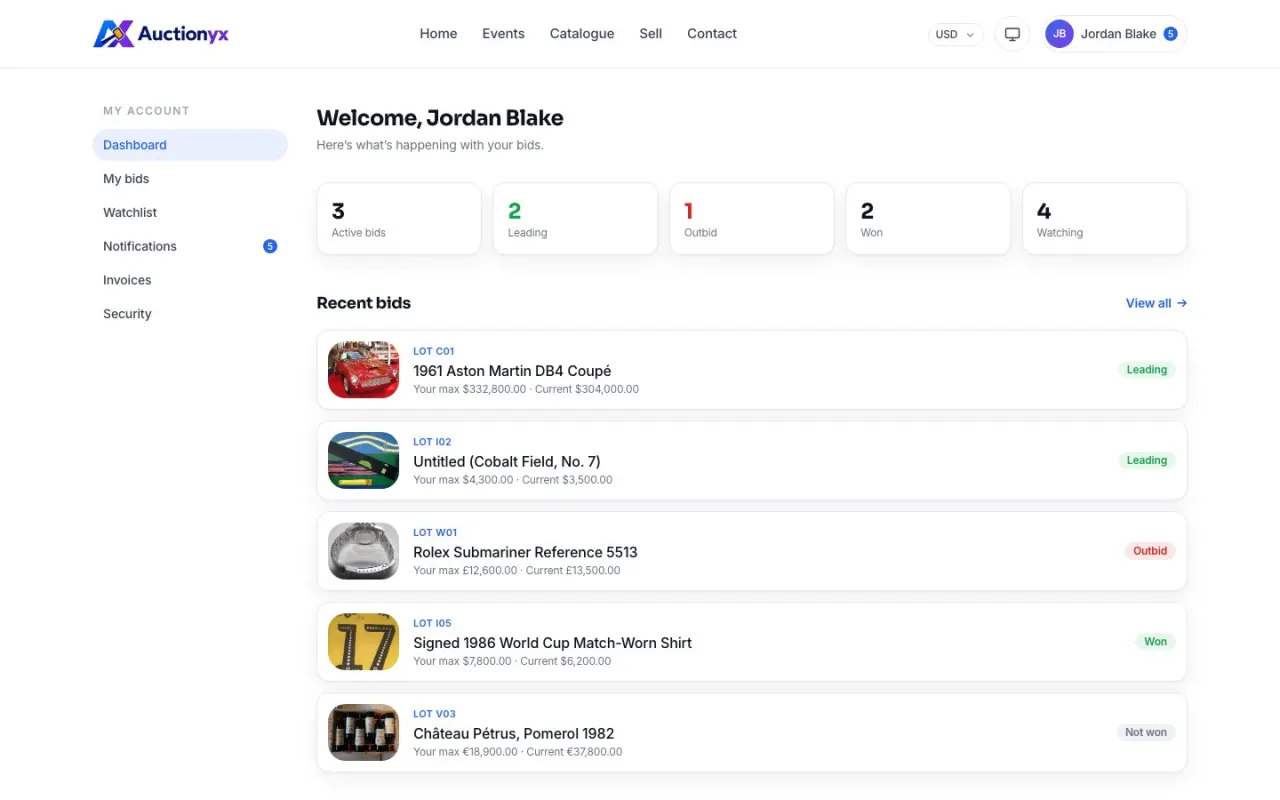Go to the Sell page

[x=651, y=33]
